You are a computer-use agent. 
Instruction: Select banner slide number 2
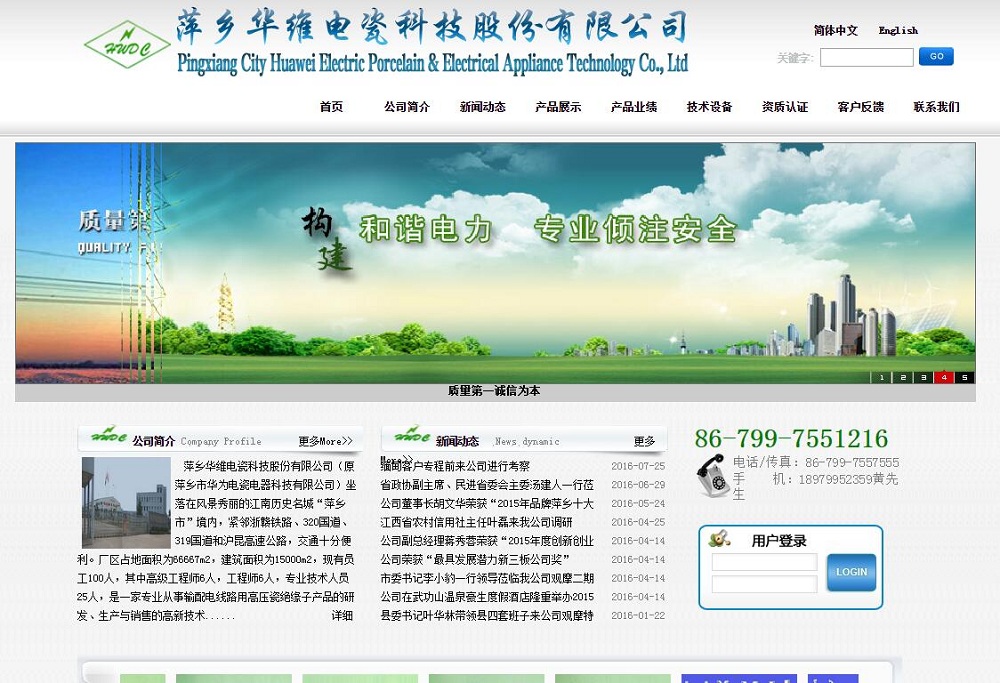[902, 378]
